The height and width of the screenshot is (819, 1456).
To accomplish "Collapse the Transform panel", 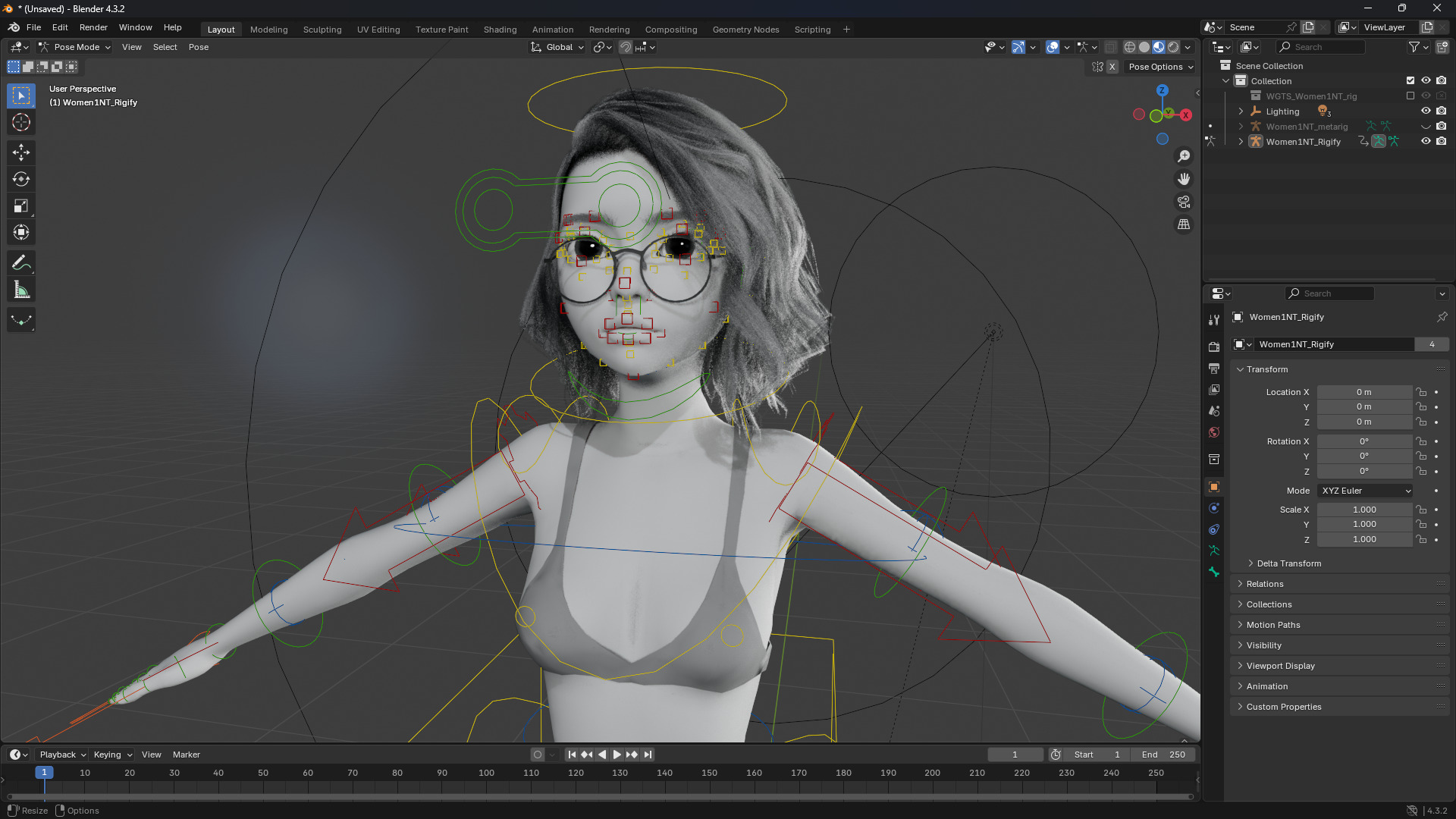I will pyautogui.click(x=1267, y=369).
